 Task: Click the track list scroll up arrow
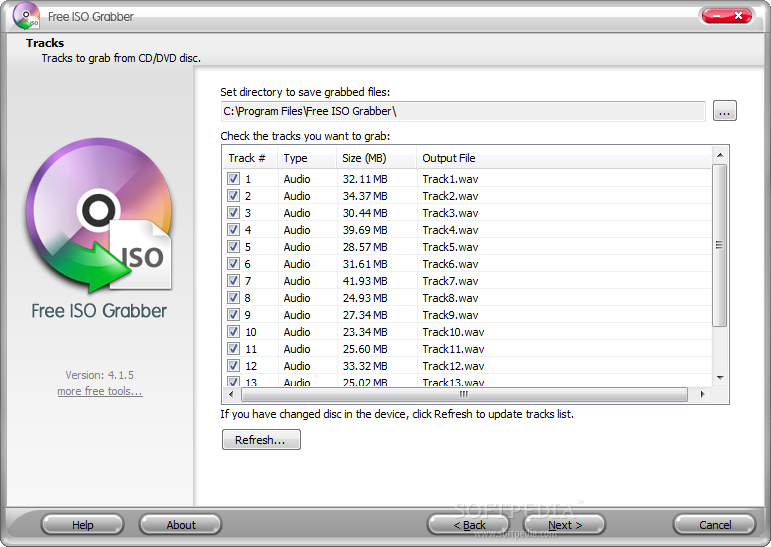[x=720, y=155]
